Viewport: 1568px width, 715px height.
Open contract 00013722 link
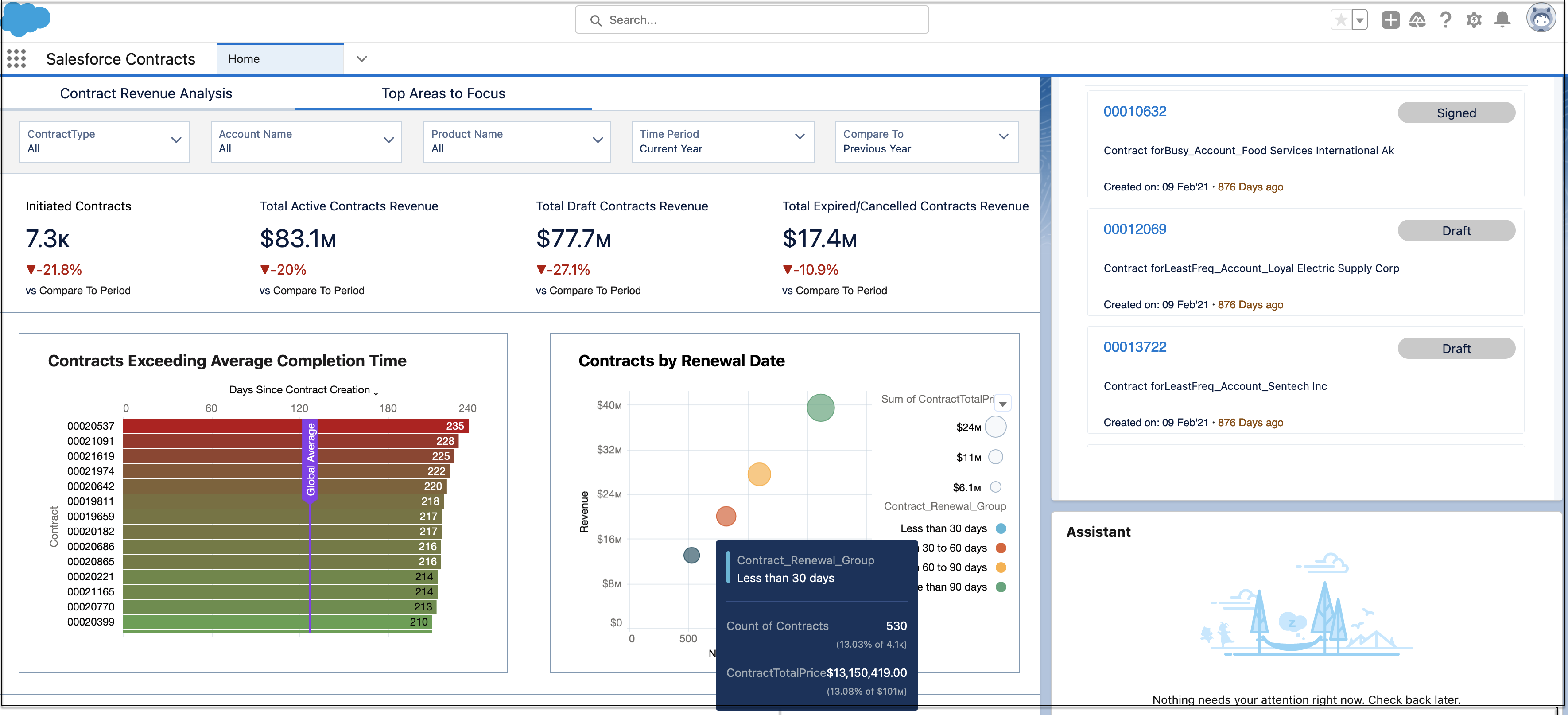pyautogui.click(x=1135, y=347)
